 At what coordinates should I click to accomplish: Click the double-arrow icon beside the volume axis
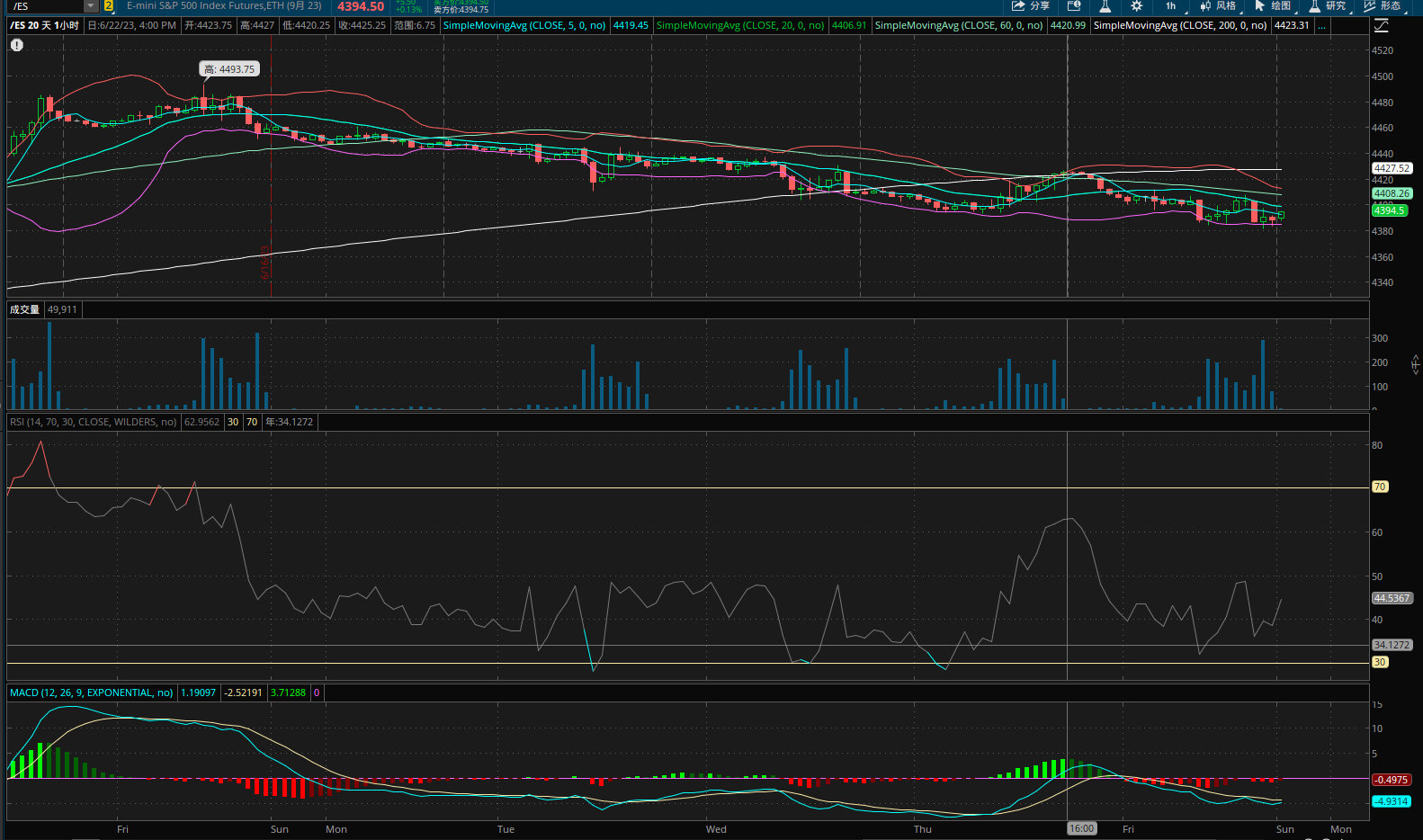click(x=1416, y=364)
